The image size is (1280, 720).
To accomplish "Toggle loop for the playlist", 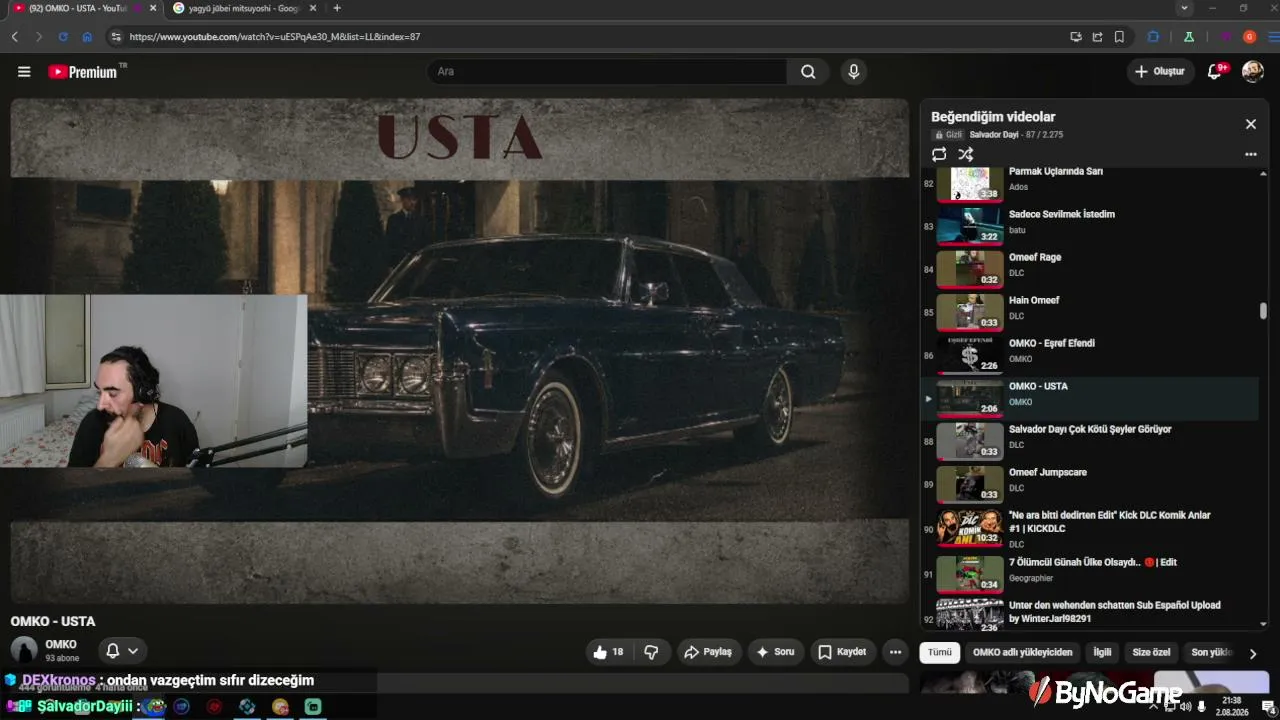I will tap(939, 155).
